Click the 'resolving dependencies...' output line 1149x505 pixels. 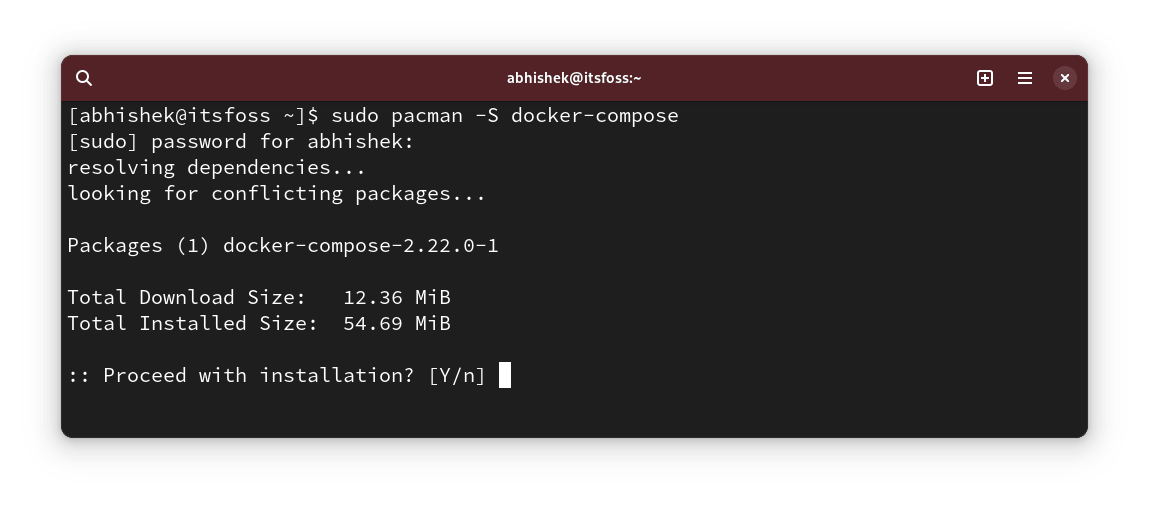(216, 167)
